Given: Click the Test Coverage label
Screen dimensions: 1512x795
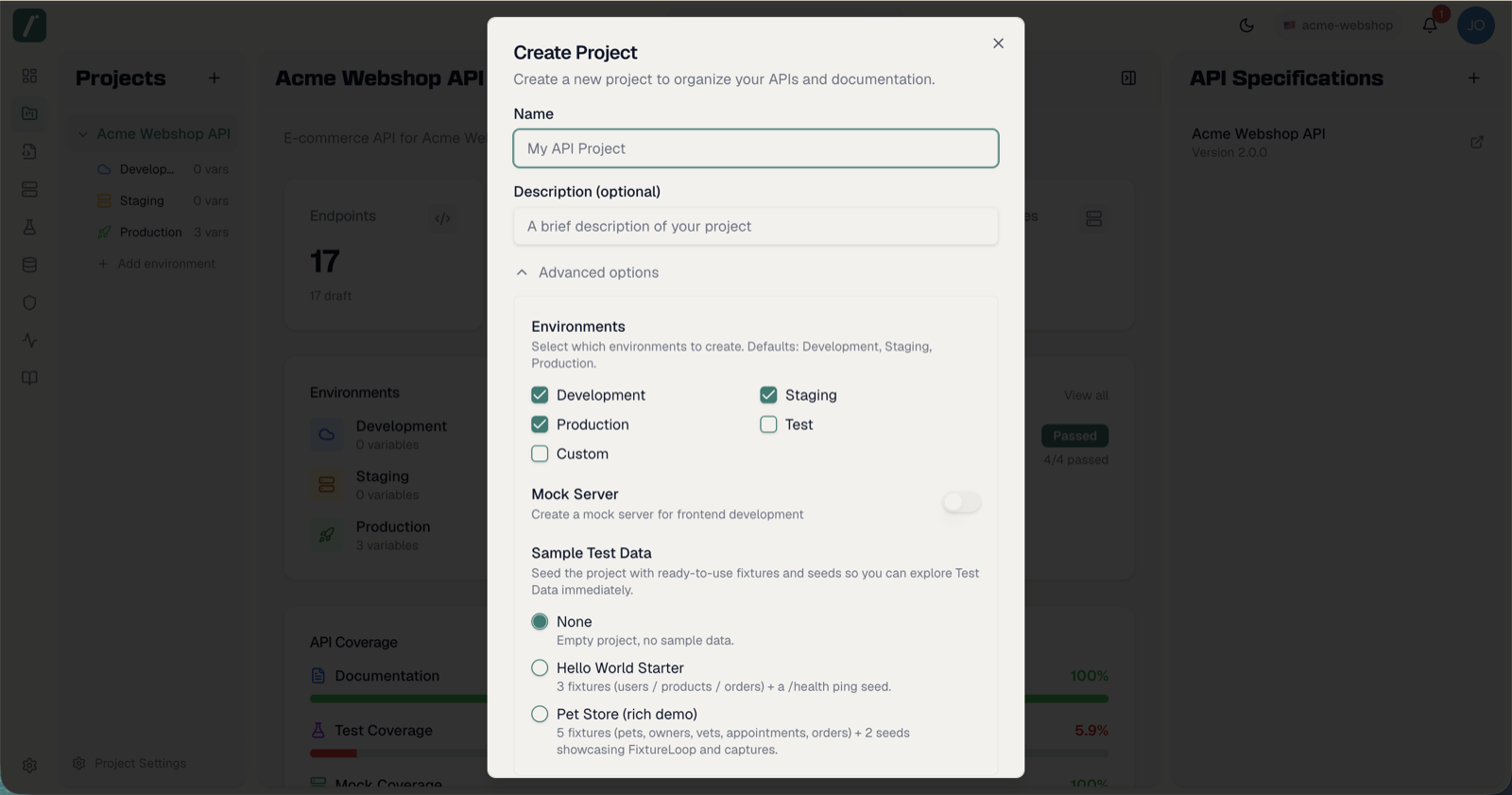Looking at the screenshot, I should (383, 731).
